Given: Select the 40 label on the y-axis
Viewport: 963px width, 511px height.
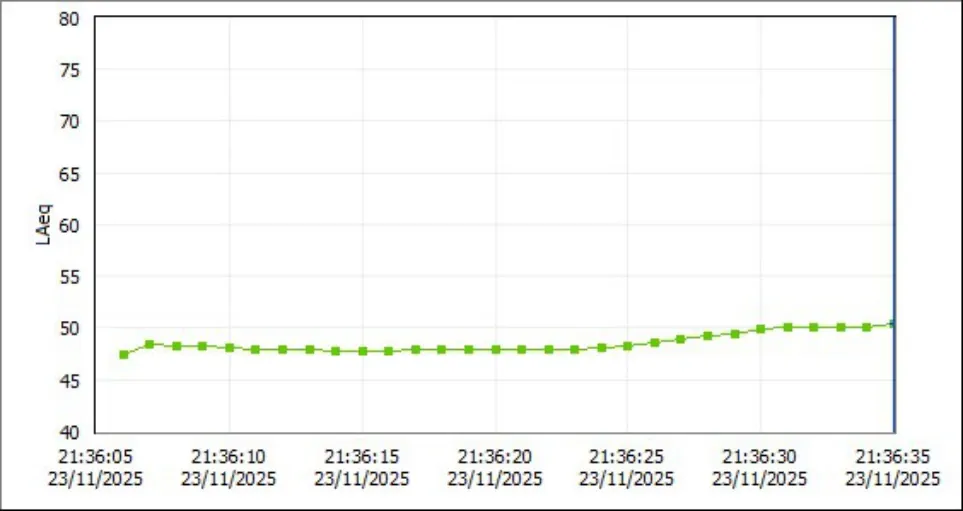Looking at the screenshot, I should [x=69, y=432].
